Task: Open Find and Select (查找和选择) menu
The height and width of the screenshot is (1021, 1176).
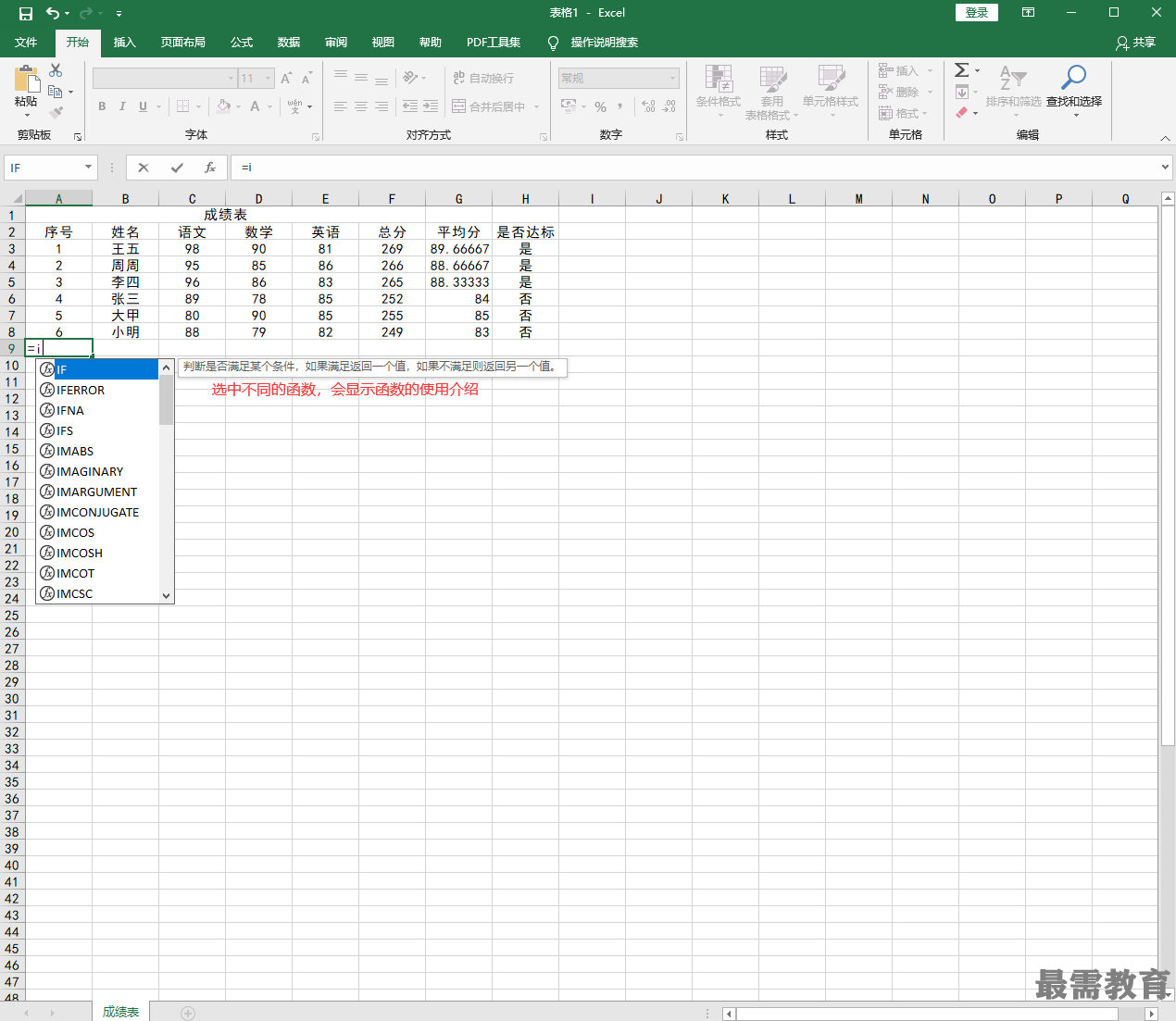Action: 1074,90
